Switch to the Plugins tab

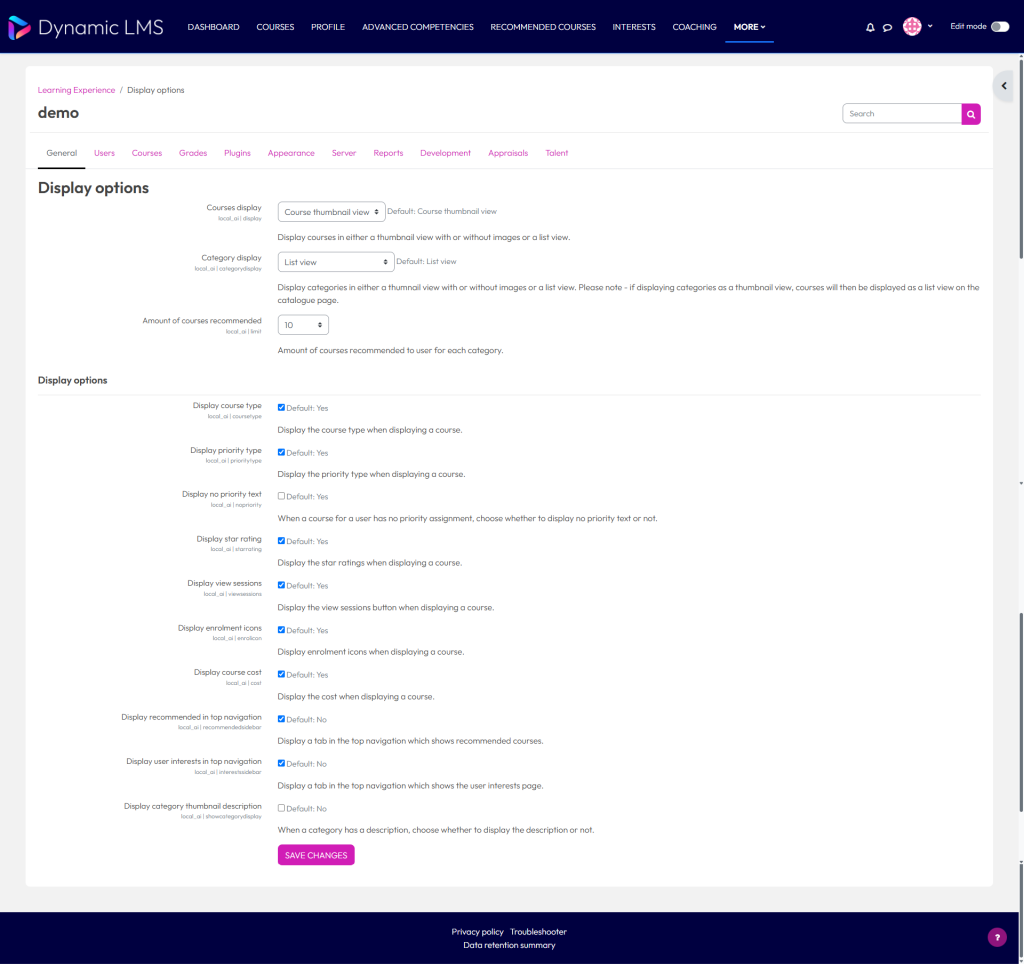(237, 153)
